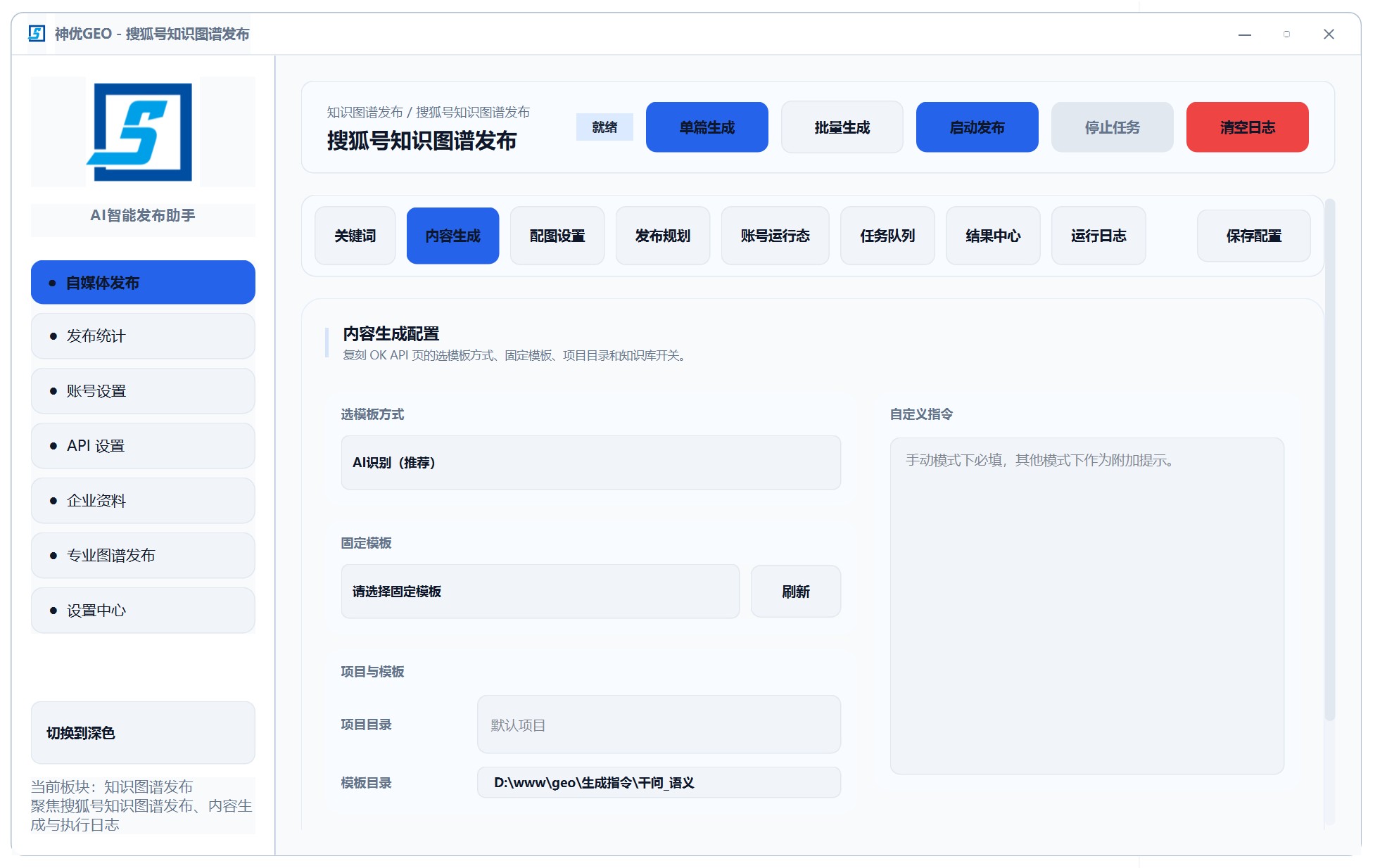Open 设置中心 in the sidebar
This screenshot has width=1387, height=868.
[143, 610]
